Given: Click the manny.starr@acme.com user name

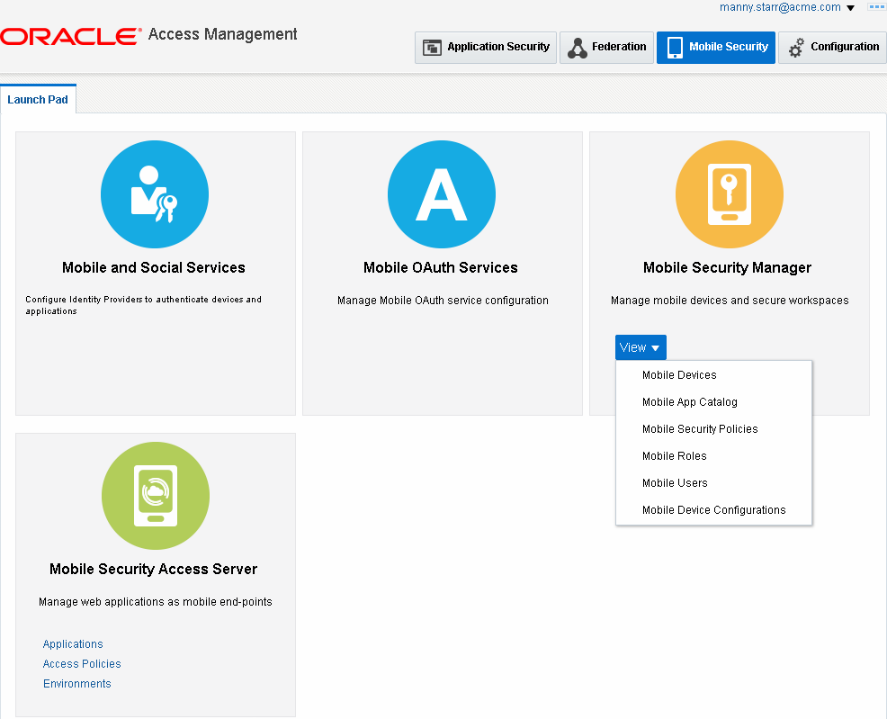Looking at the screenshot, I should [780, 7].
